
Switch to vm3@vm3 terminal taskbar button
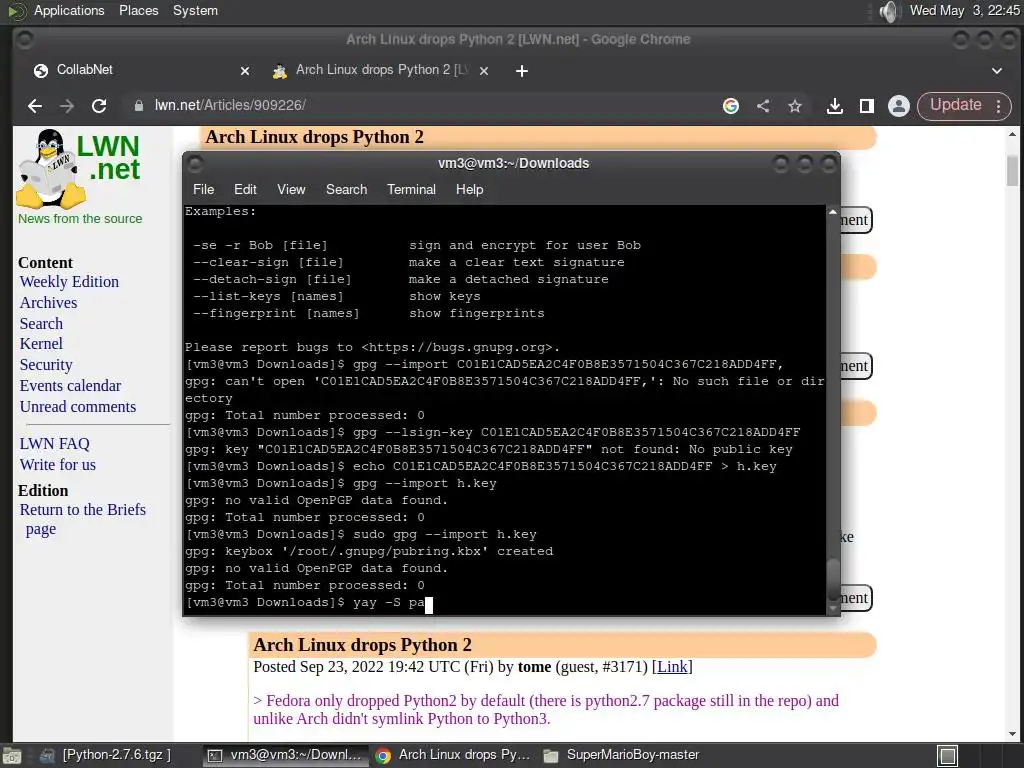285,755
